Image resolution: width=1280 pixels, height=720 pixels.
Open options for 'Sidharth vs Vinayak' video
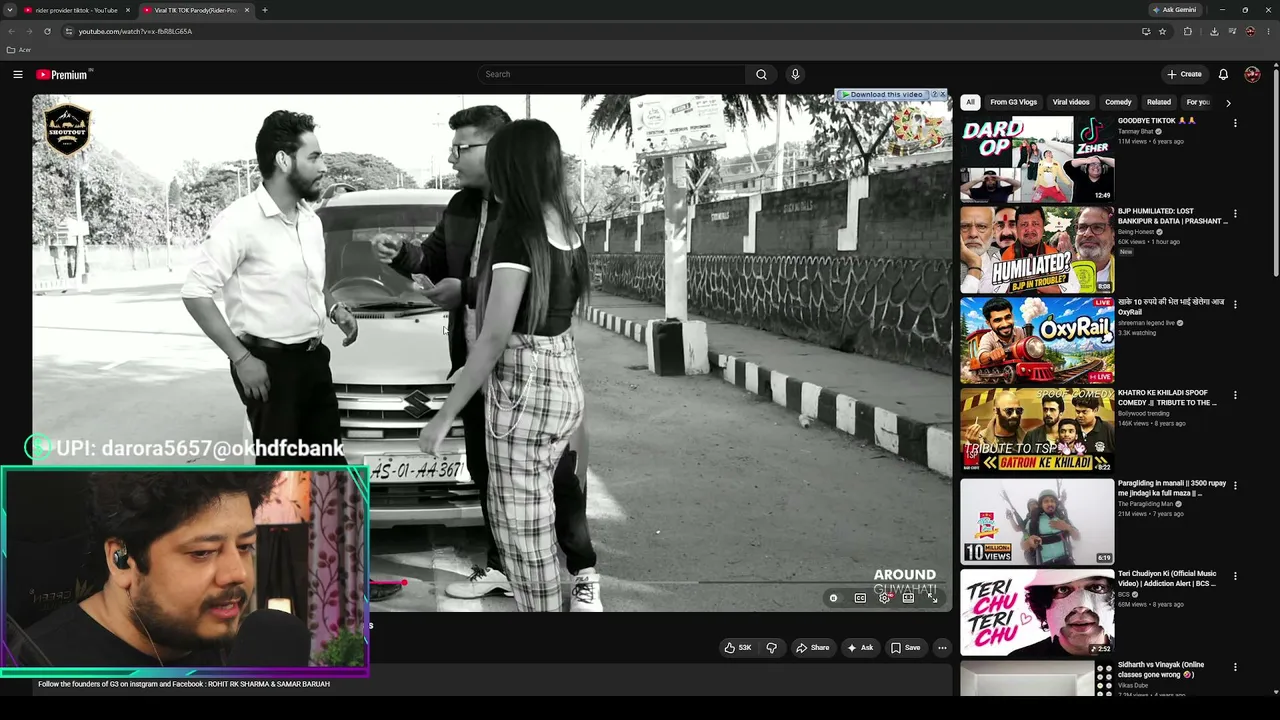[x=1235, y=667]
